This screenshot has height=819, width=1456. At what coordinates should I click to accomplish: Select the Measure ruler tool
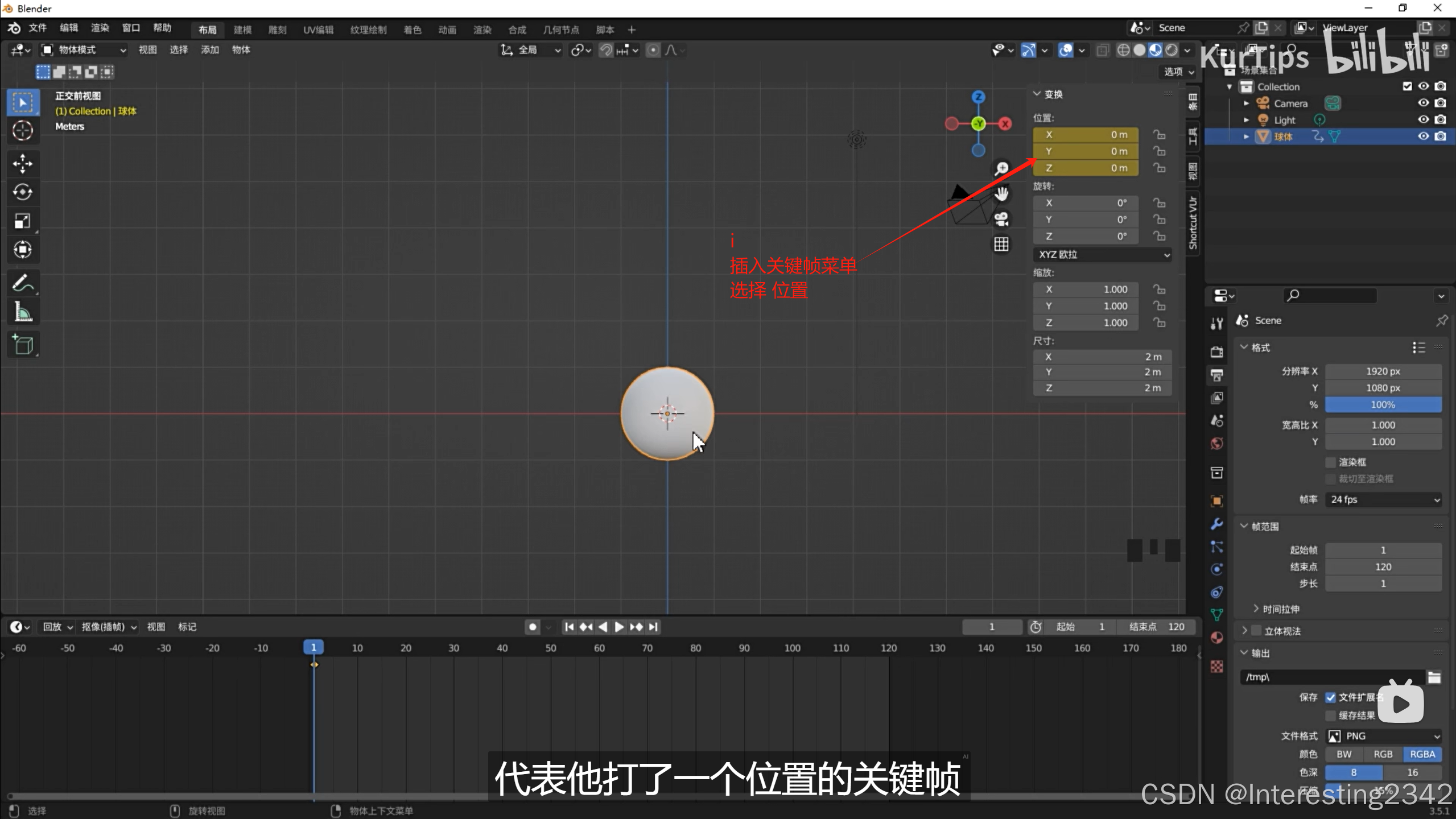[x=23, y=312]
